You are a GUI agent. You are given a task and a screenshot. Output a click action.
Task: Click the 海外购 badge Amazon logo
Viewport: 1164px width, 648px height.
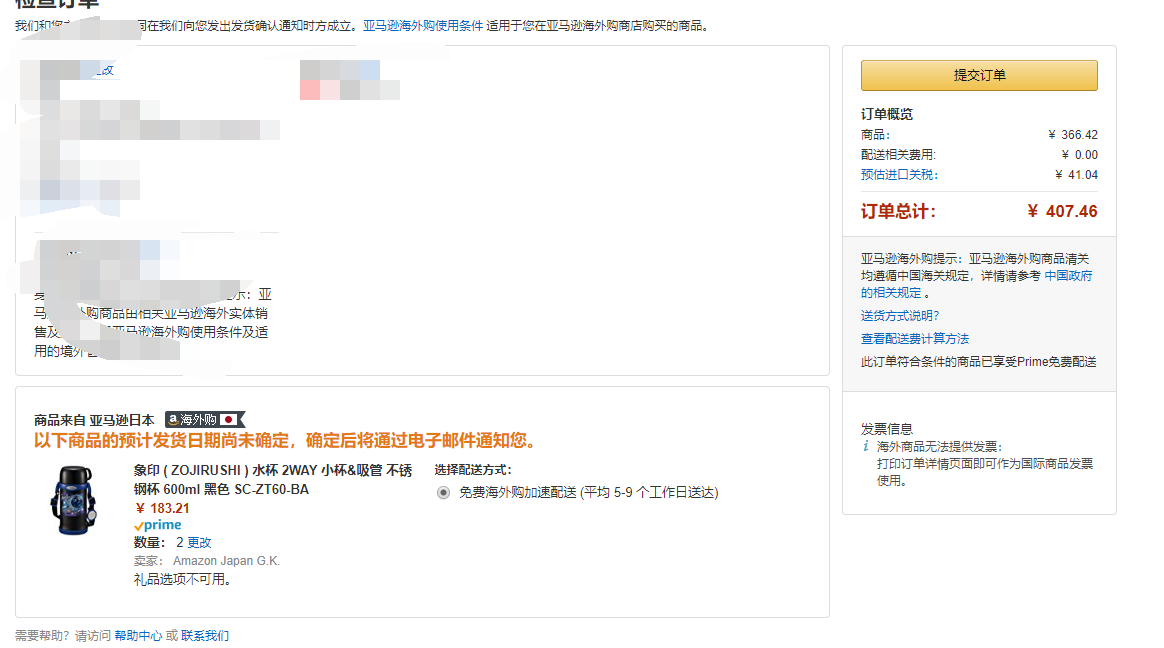(x=173, y=420)
